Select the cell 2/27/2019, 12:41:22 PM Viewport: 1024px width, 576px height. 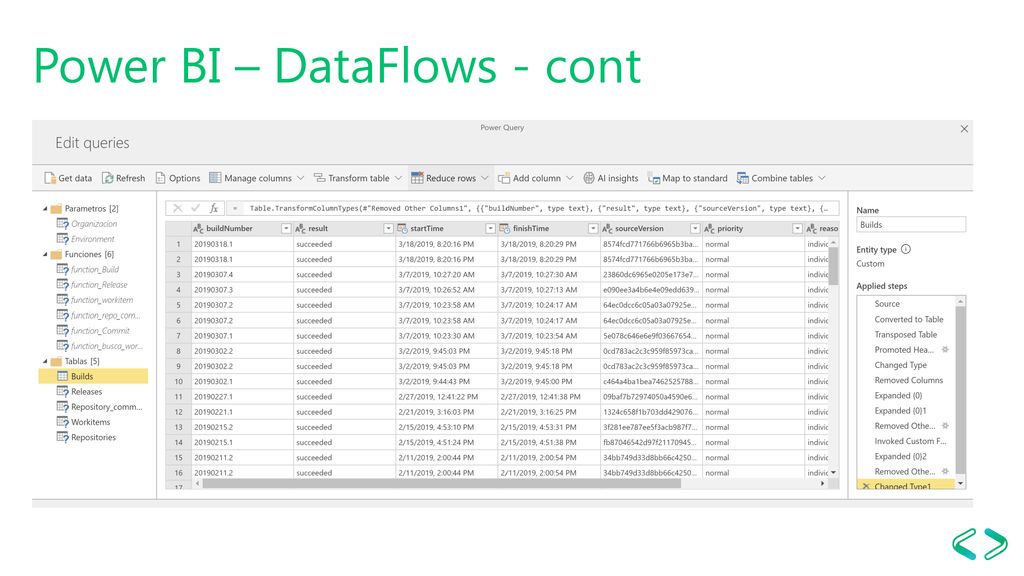coord(446,397)
